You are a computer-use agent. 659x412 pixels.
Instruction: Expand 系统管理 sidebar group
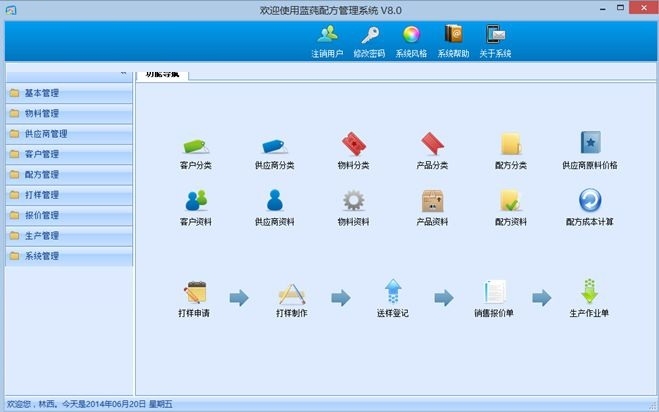coord(69,256)
